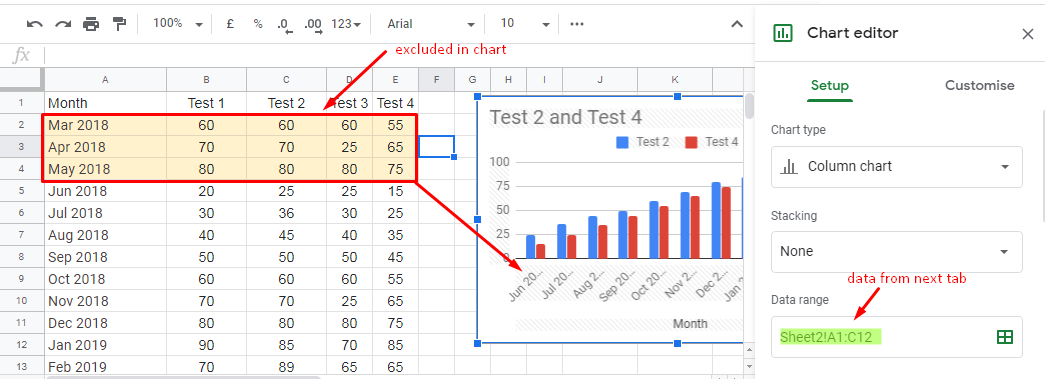Format as currency with pound icon
Viewport: 1045px width, 379px height.
pyautogui.click(x=230, y=24)
